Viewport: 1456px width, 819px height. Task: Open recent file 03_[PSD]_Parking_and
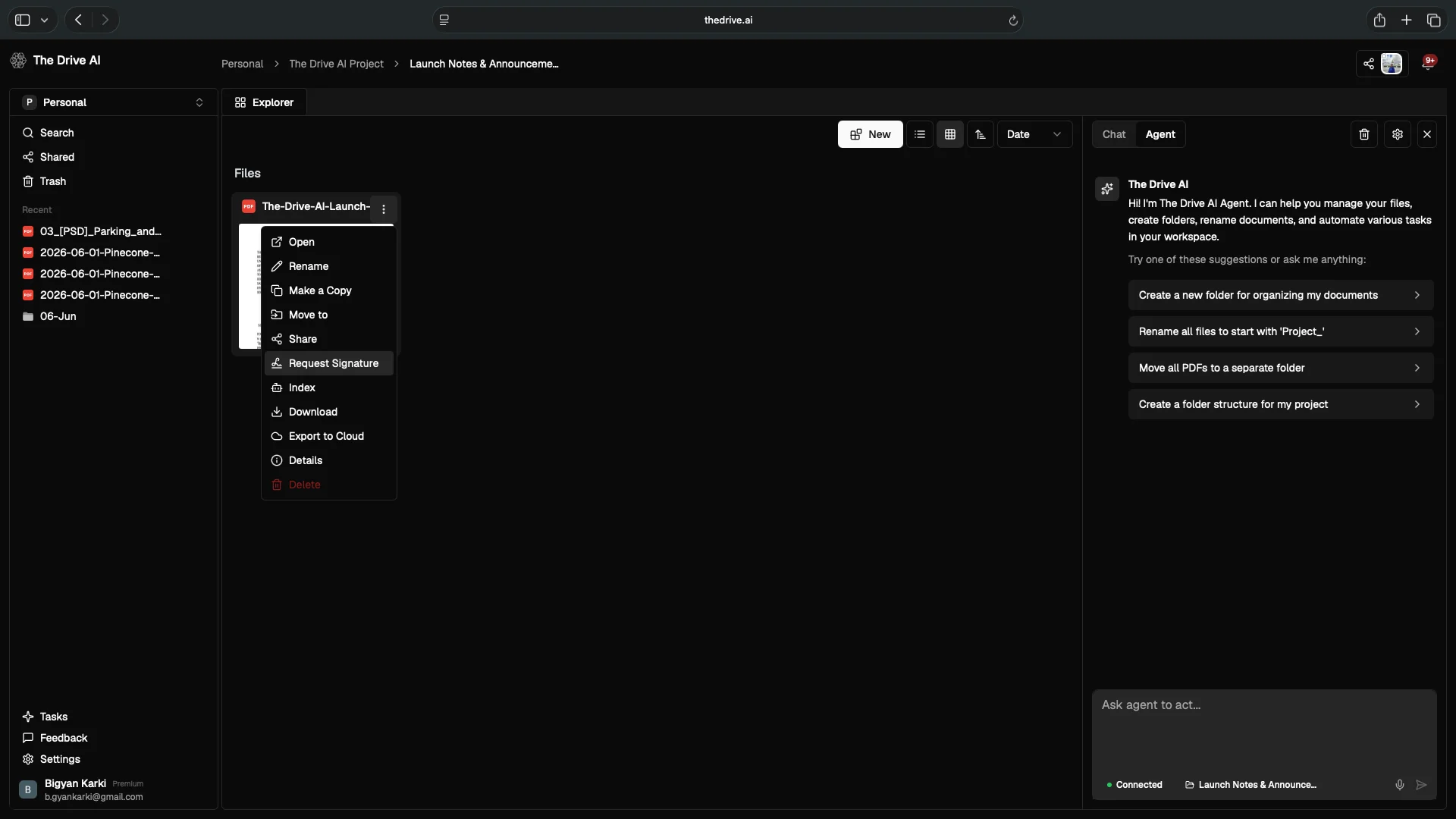coord(93,231)
